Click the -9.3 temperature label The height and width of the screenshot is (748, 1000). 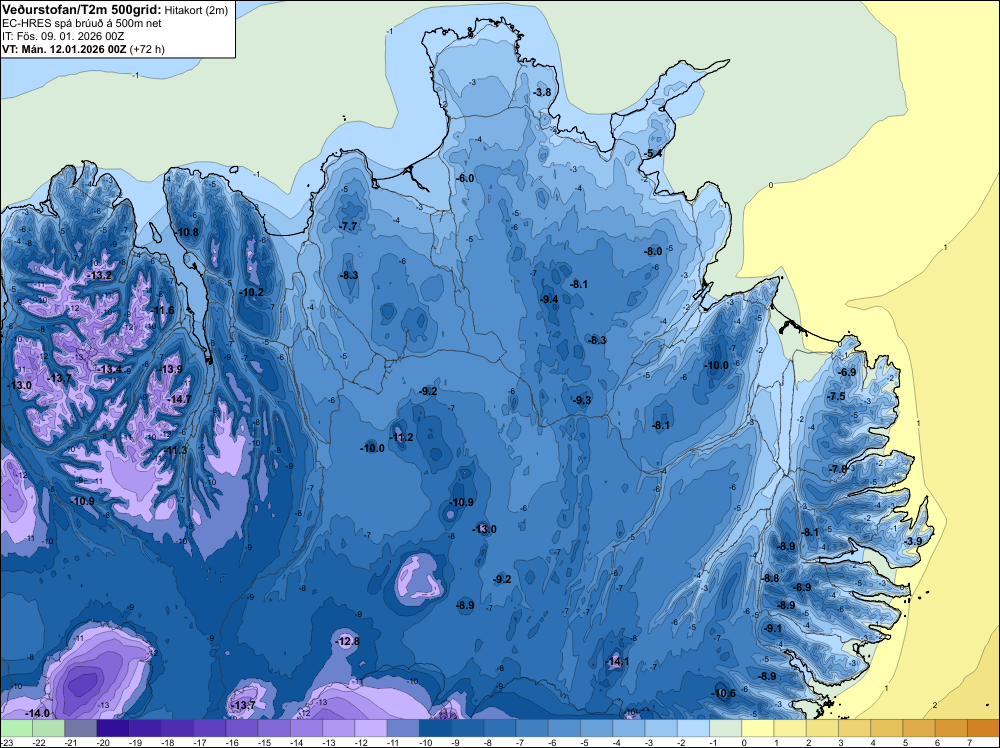coord(582,400)
